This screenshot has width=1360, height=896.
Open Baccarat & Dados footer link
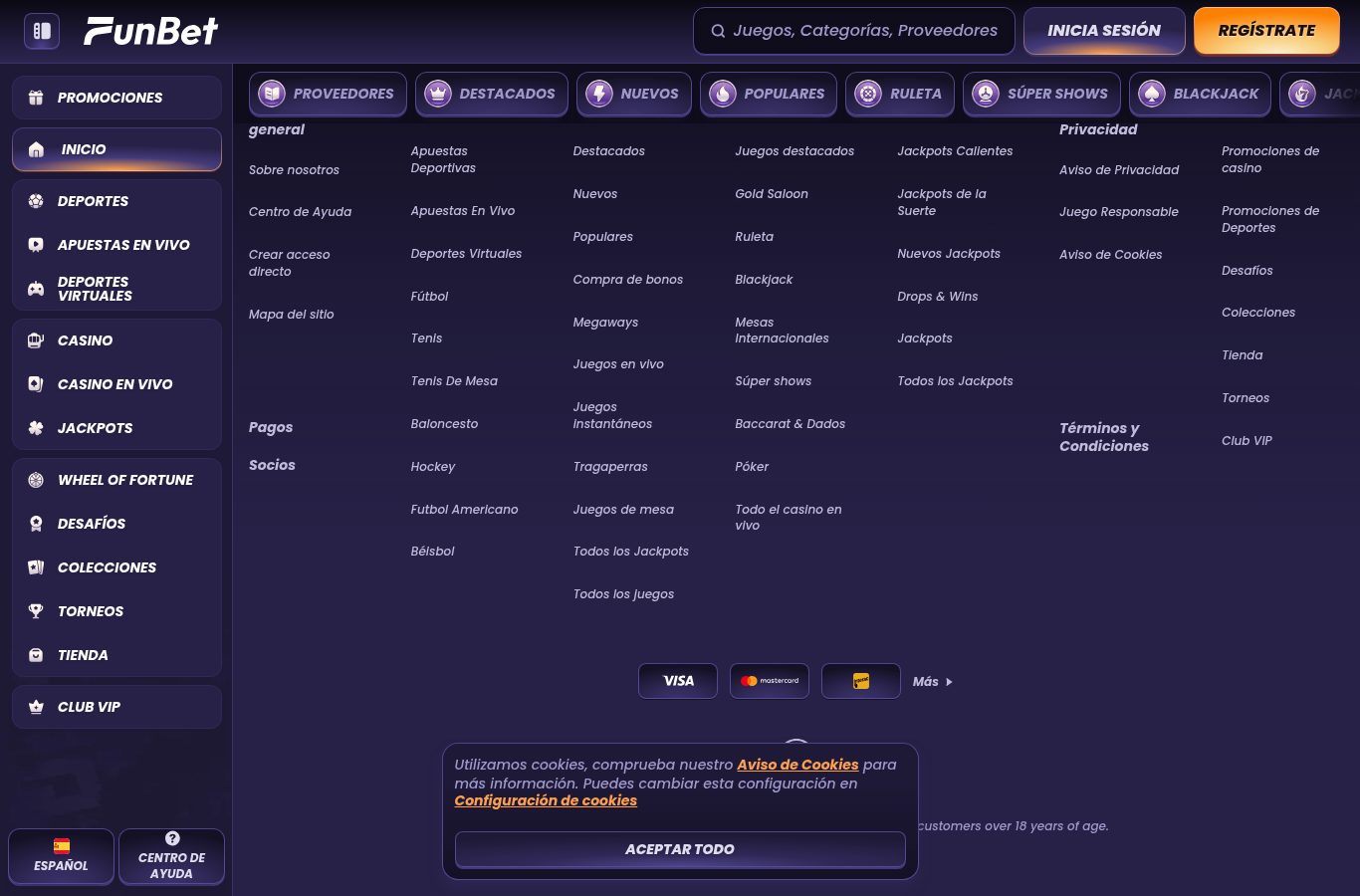pos(791,424)
